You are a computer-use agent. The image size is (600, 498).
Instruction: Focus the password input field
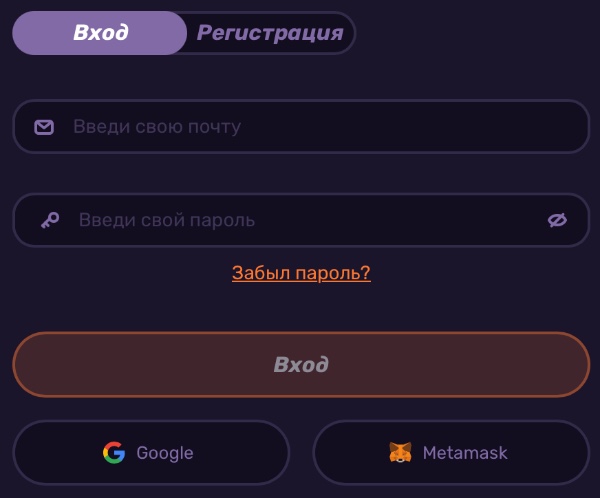coord(300,220)
